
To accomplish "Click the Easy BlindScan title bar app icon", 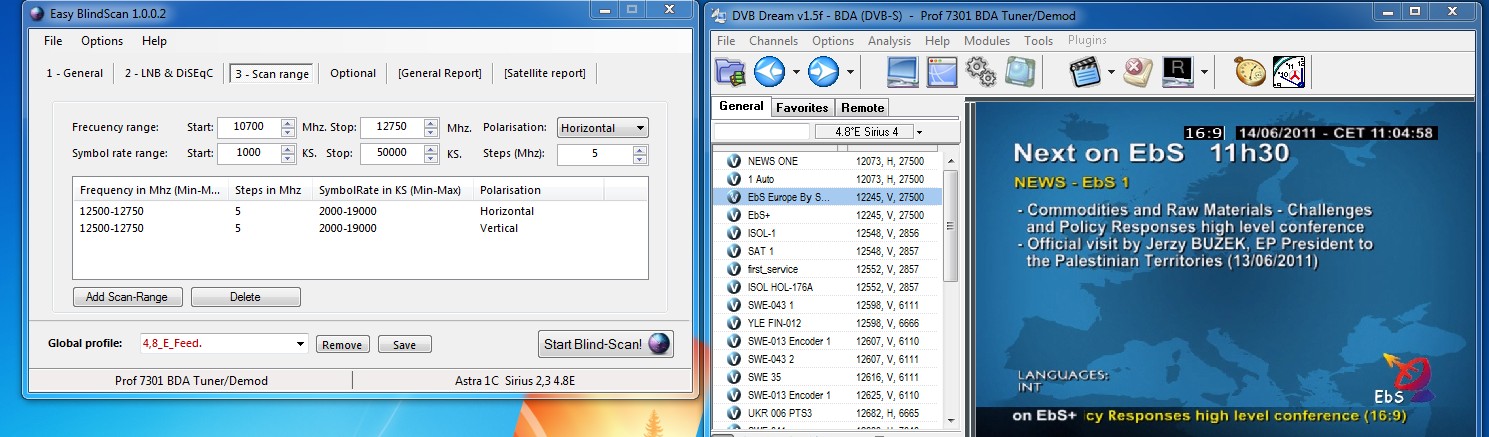I will tap(38, 13).
